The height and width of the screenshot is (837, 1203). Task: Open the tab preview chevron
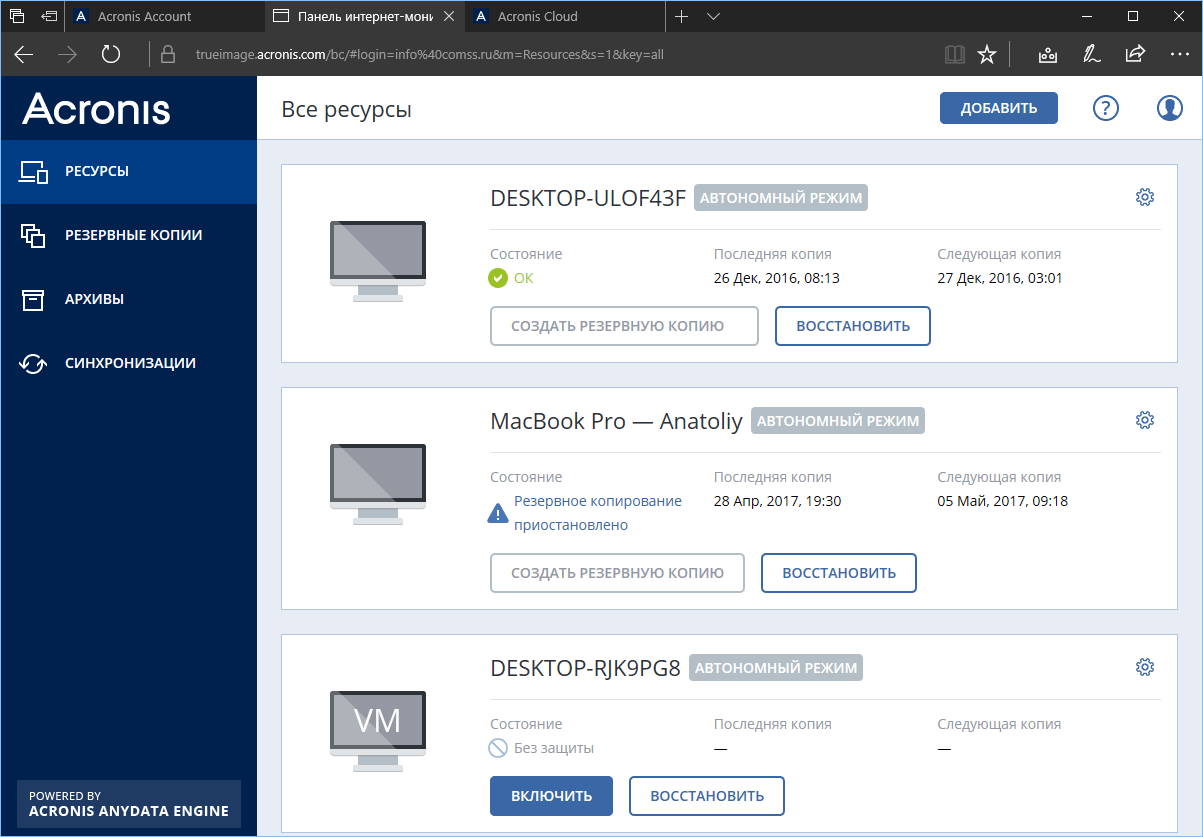tap(713, 16)
